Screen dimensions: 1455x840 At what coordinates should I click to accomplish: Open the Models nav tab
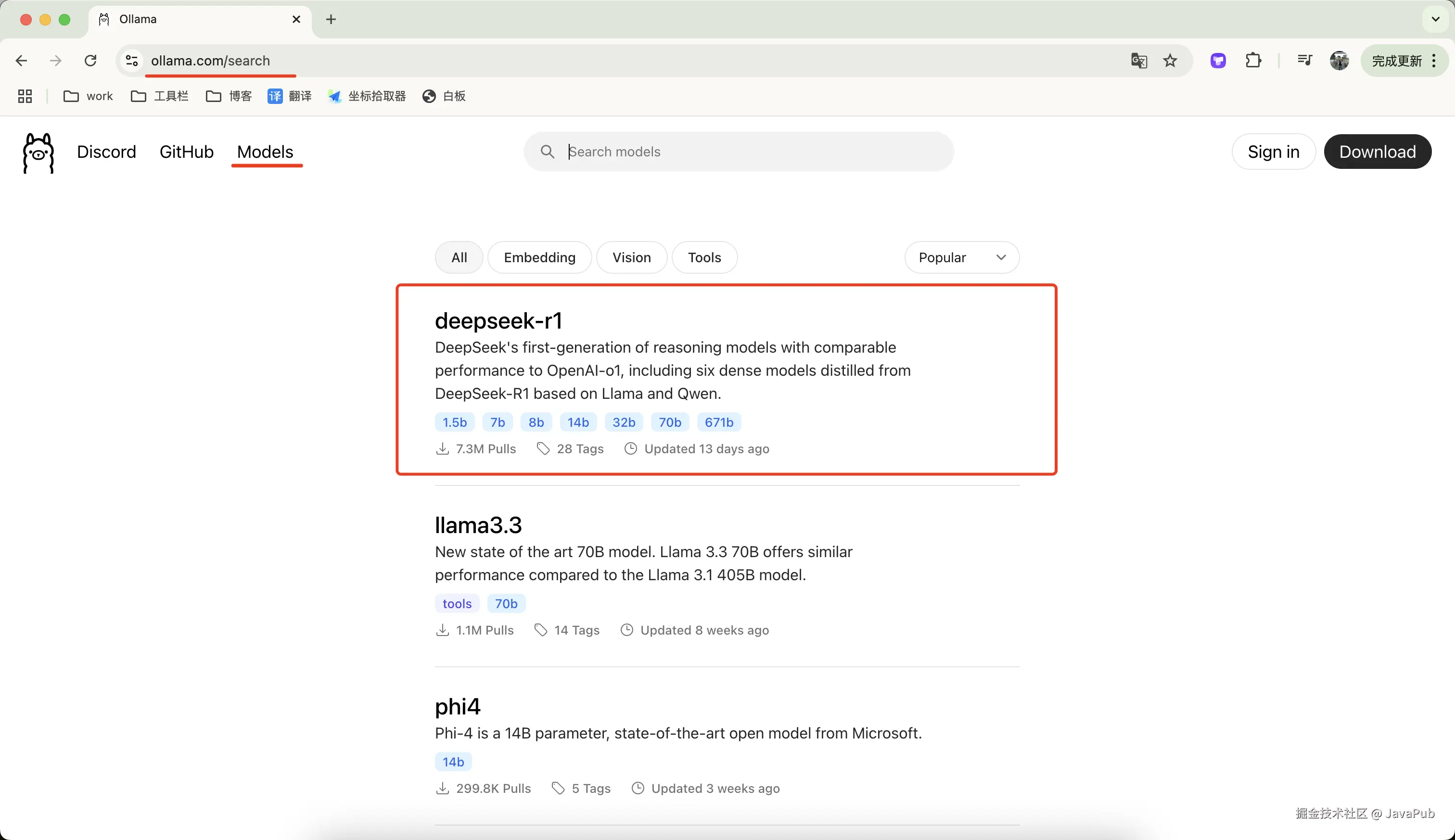point(265,152)
